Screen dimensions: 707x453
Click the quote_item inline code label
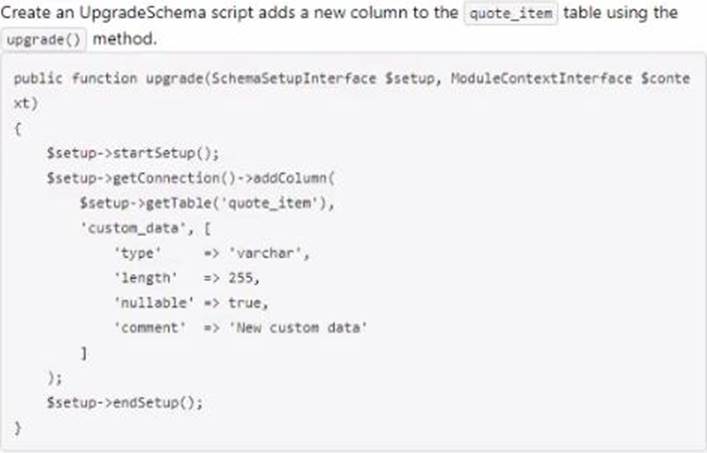511,13
